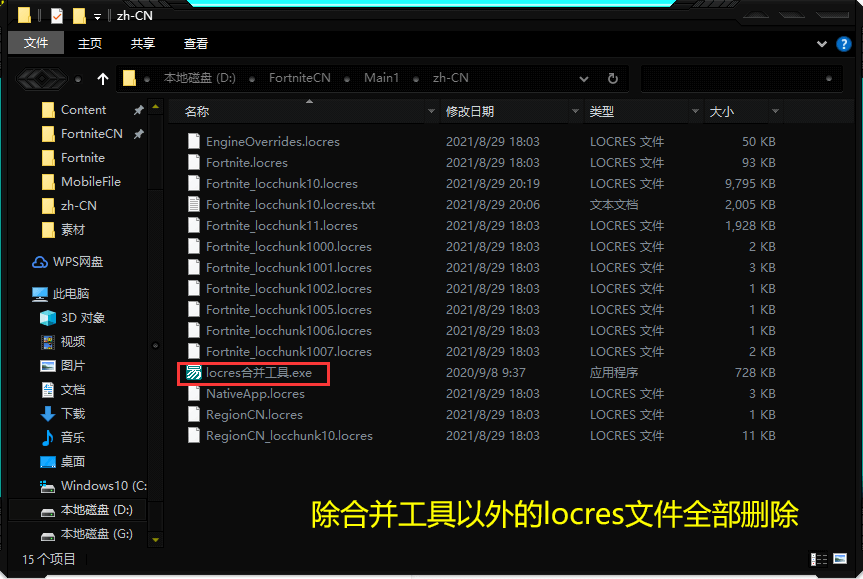Open 修改日期 column filter dropdown arrow
This screenshot has height=579, width=863.
[x=575, y=111]
